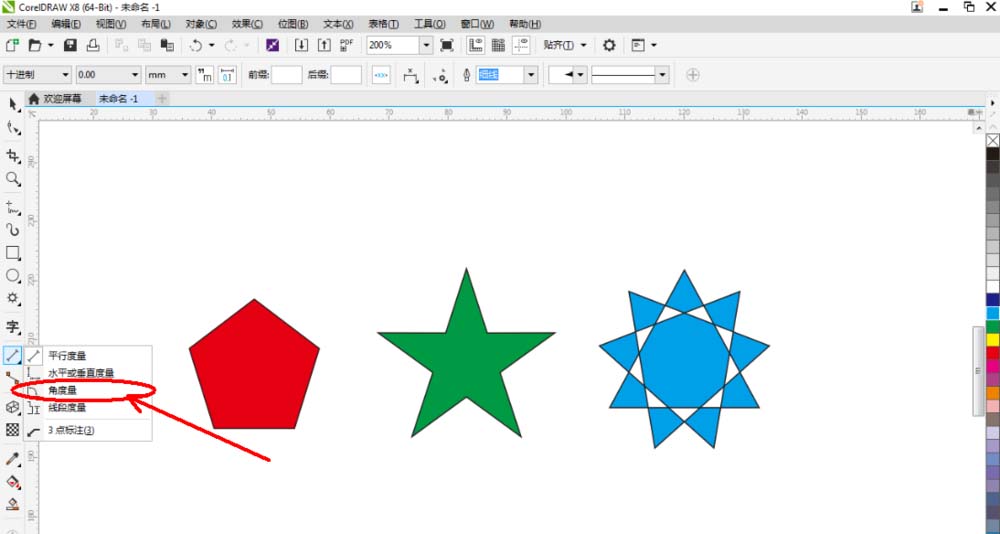The height and width of the screenshot is (534, 1000).
Task: Click the Open folder icon
Action: (x=35, y=45)
